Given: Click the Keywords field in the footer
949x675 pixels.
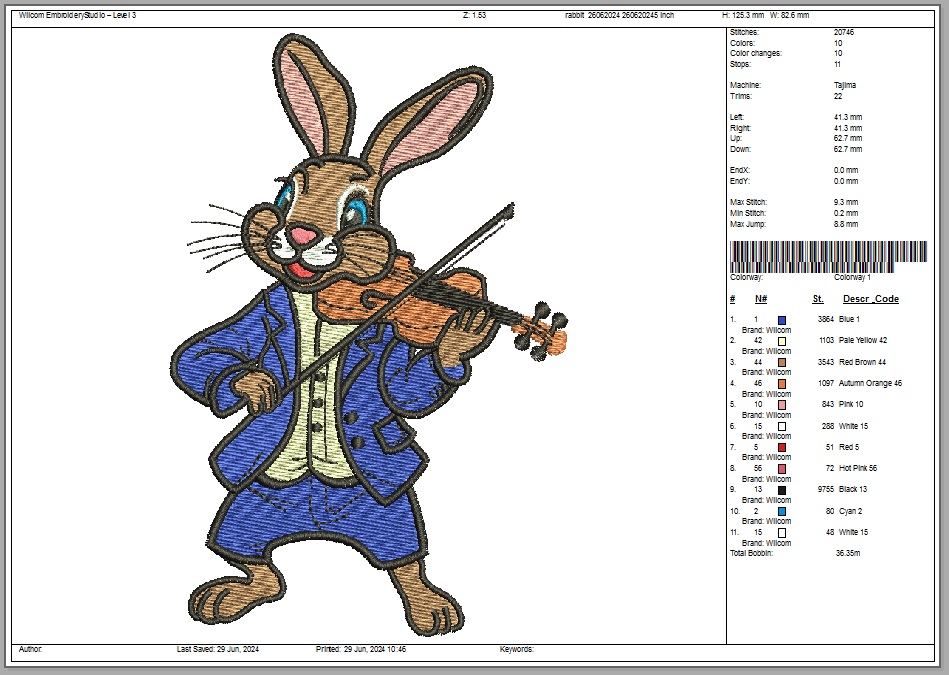Looking at the screenshot, I should click(517, 649).
